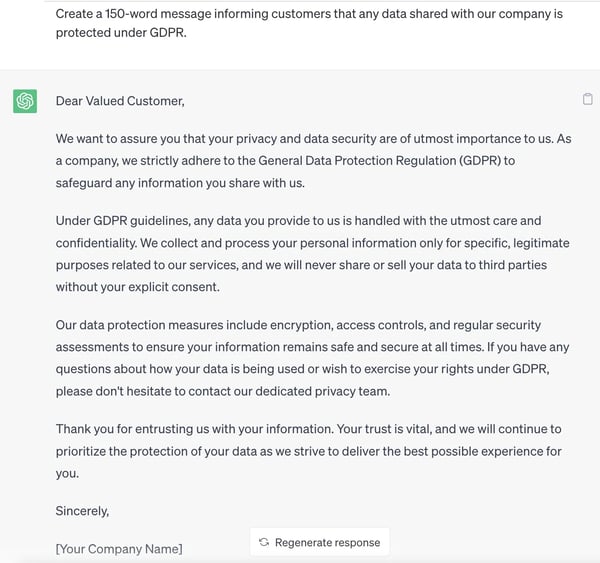Click the "[Your Company Name]" placeholder text
Viewport: 600px width, 563px height.
pyautogui.click(x=119, y=549)
